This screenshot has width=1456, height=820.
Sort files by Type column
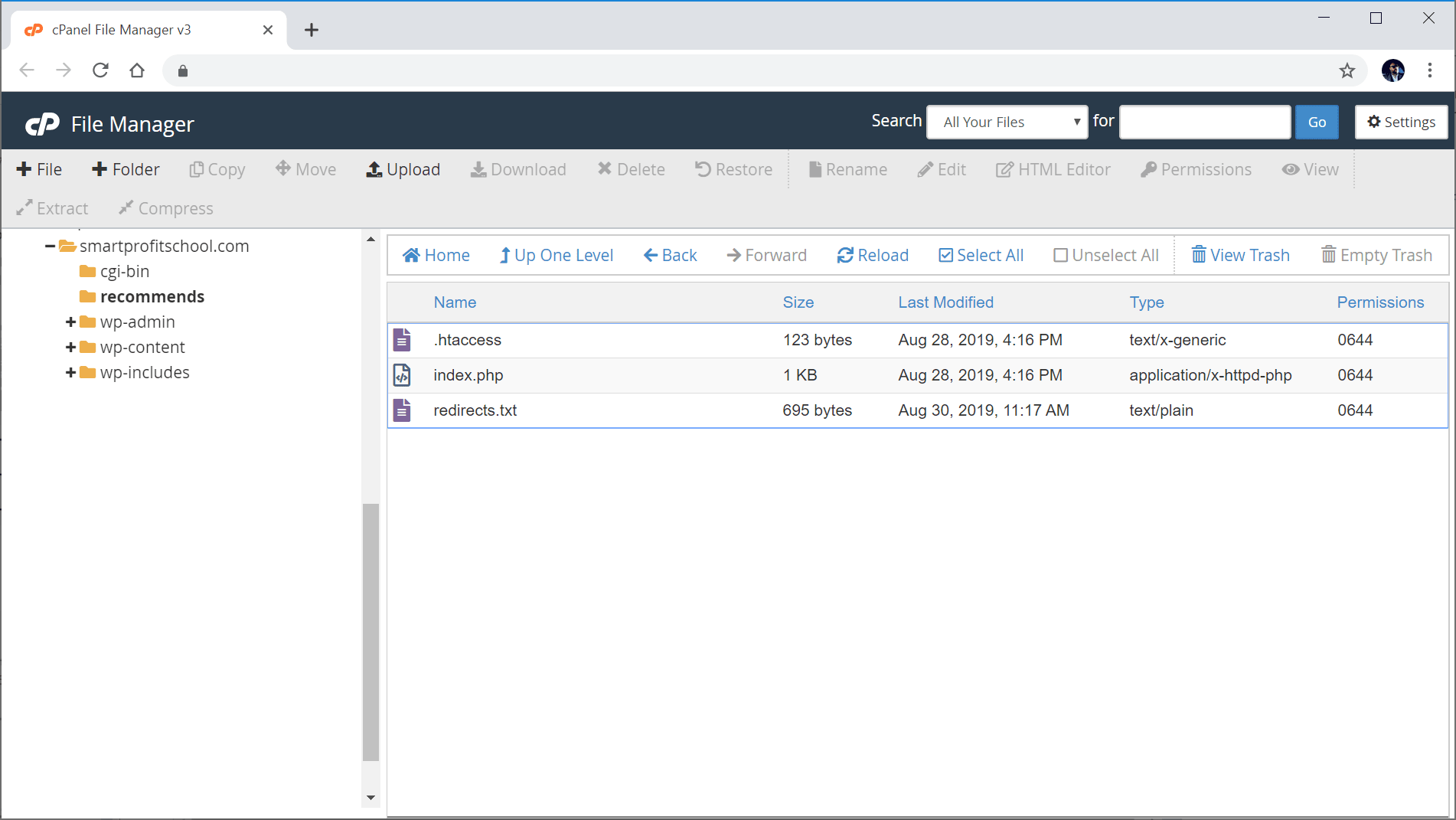(1147, 302)
